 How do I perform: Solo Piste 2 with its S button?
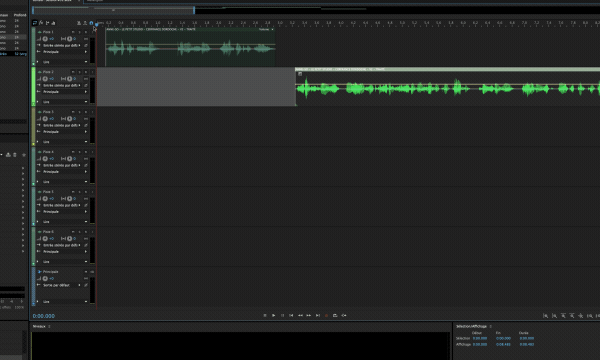click(80, 72)
